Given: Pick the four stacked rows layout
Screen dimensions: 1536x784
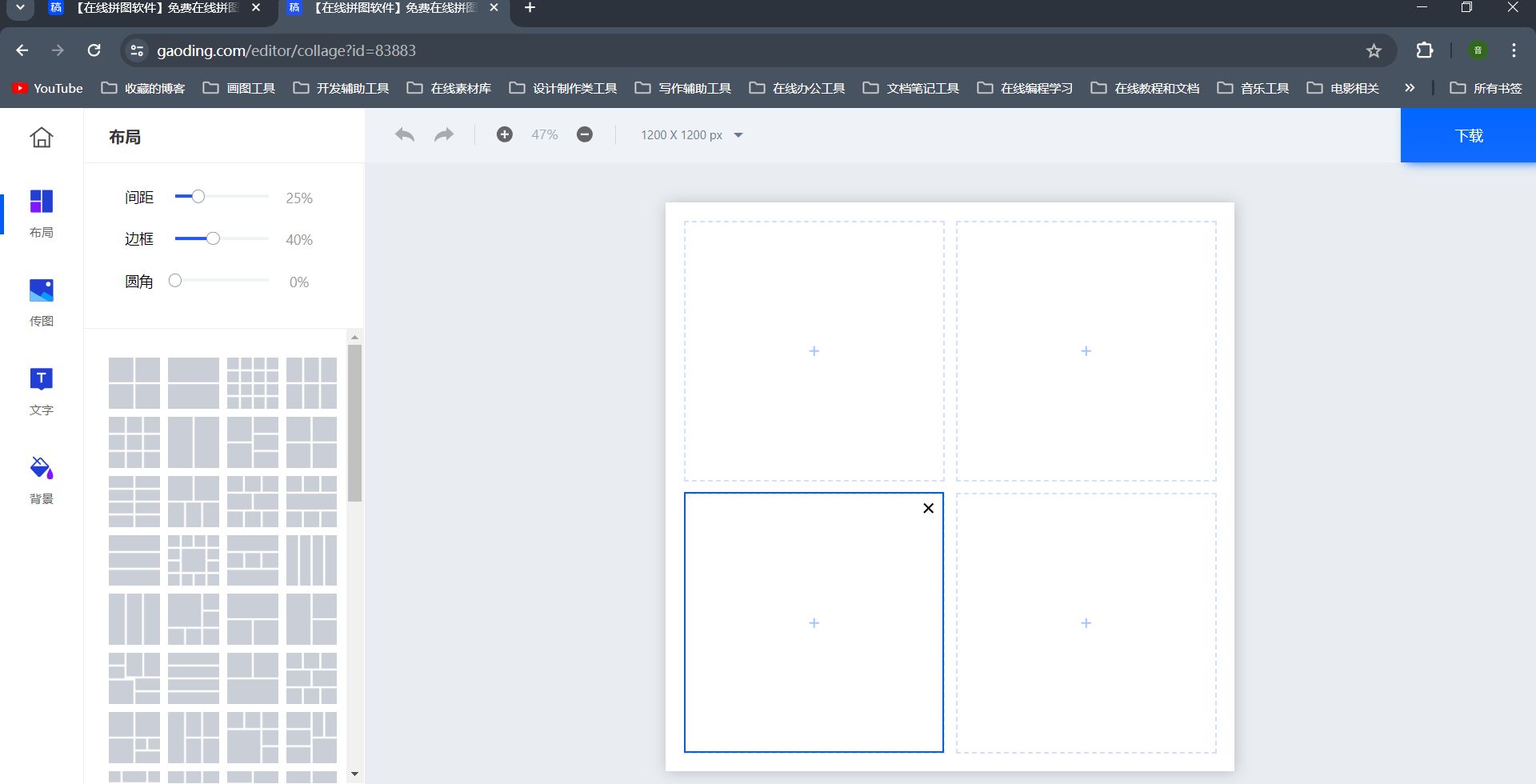Looking at the screenshot, I should (x=194, y=679).
